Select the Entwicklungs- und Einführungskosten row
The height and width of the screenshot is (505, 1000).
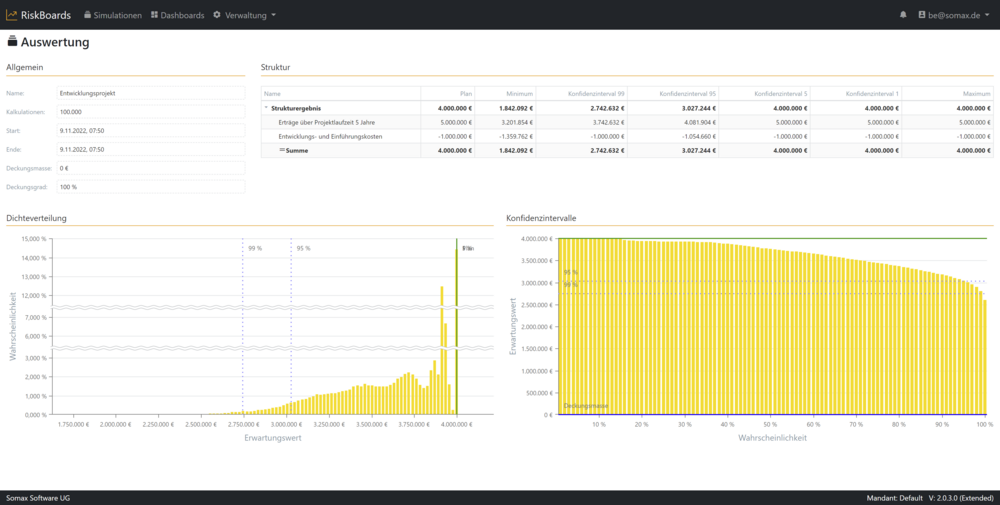(328, 136)
